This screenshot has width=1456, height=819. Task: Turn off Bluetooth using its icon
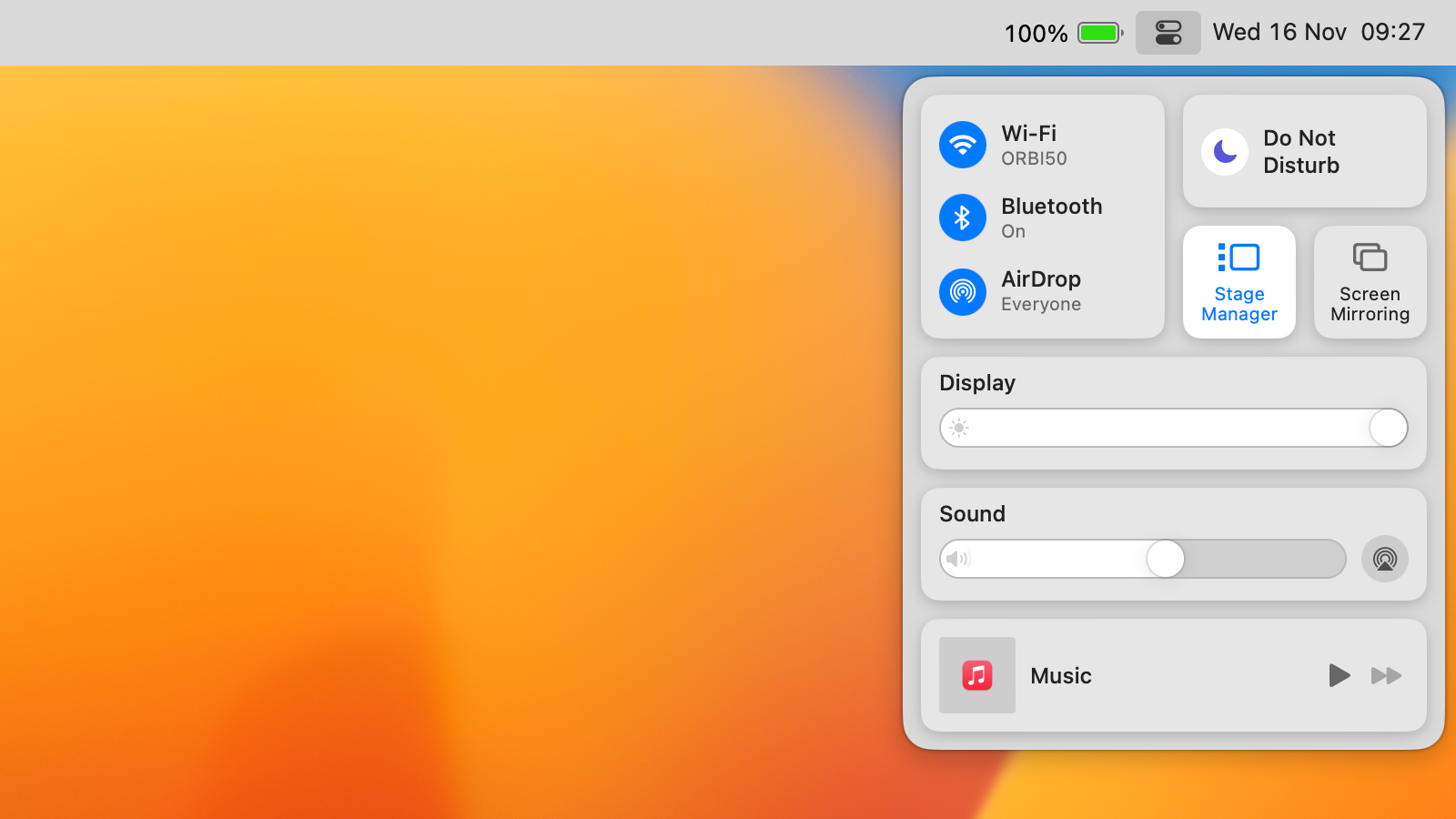coord(962,217)
